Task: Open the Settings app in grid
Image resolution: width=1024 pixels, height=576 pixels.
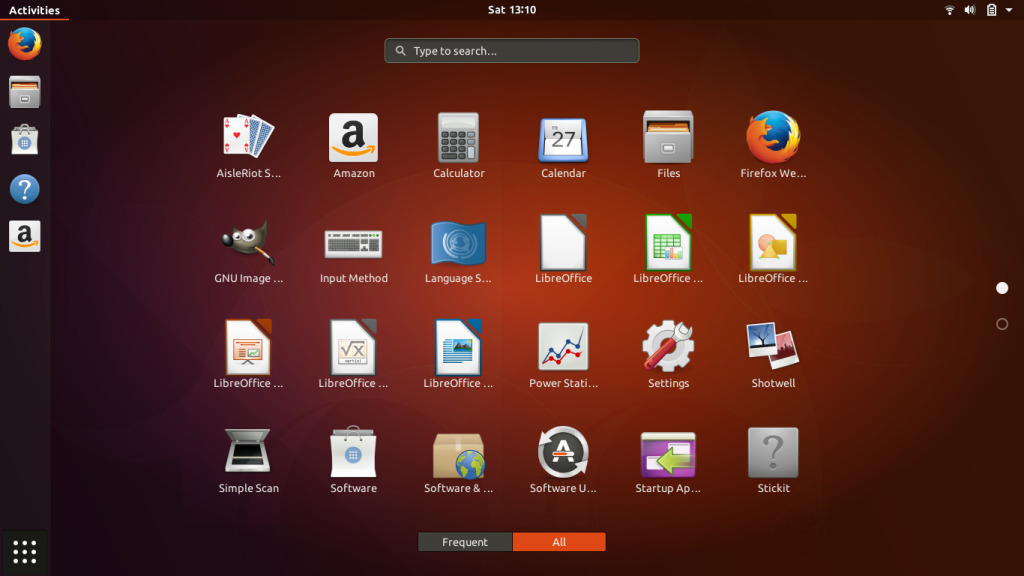Action: [x=668, y=348]
